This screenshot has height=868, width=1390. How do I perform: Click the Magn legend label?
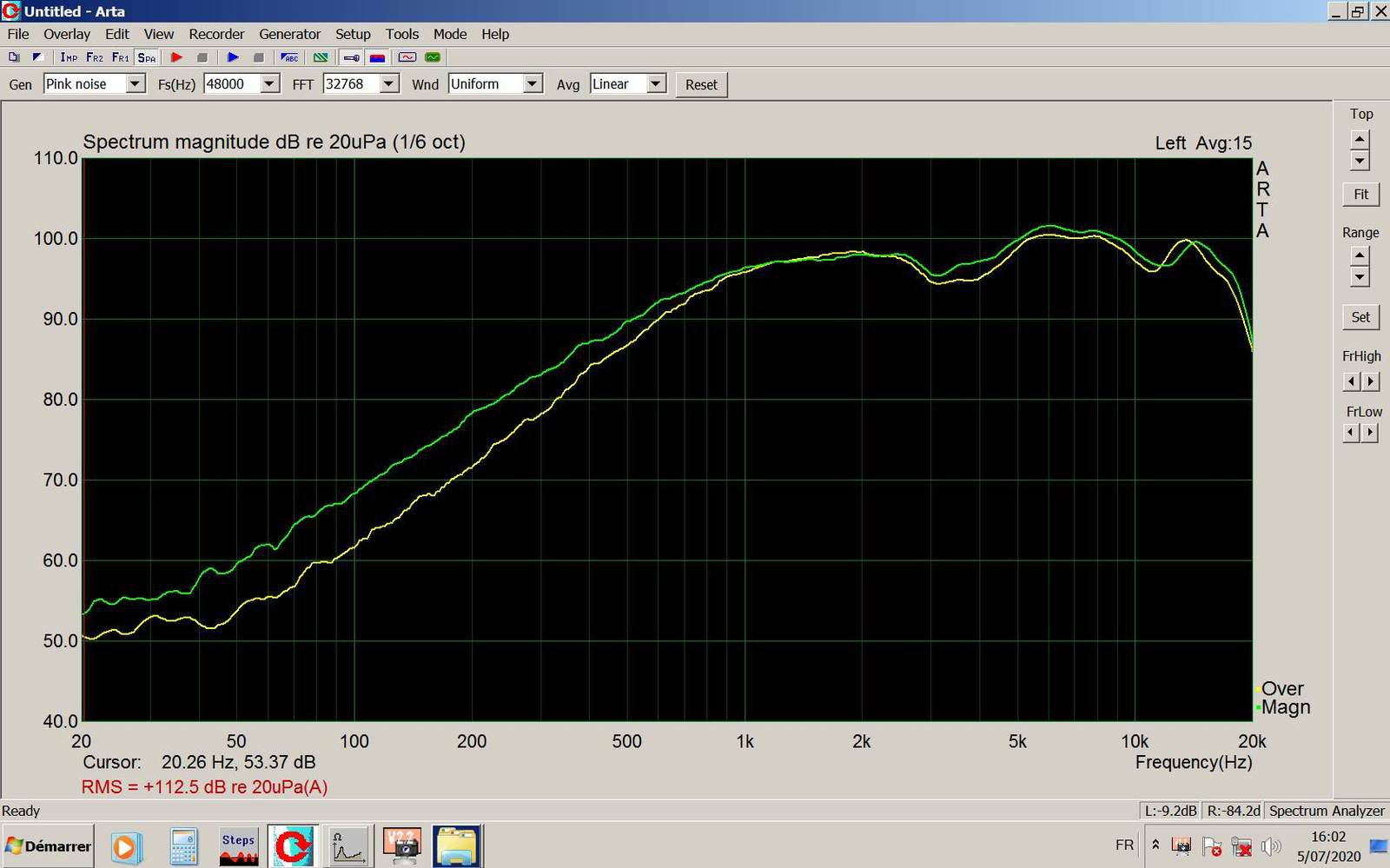pyautogui.click(x=1286, y=707)
